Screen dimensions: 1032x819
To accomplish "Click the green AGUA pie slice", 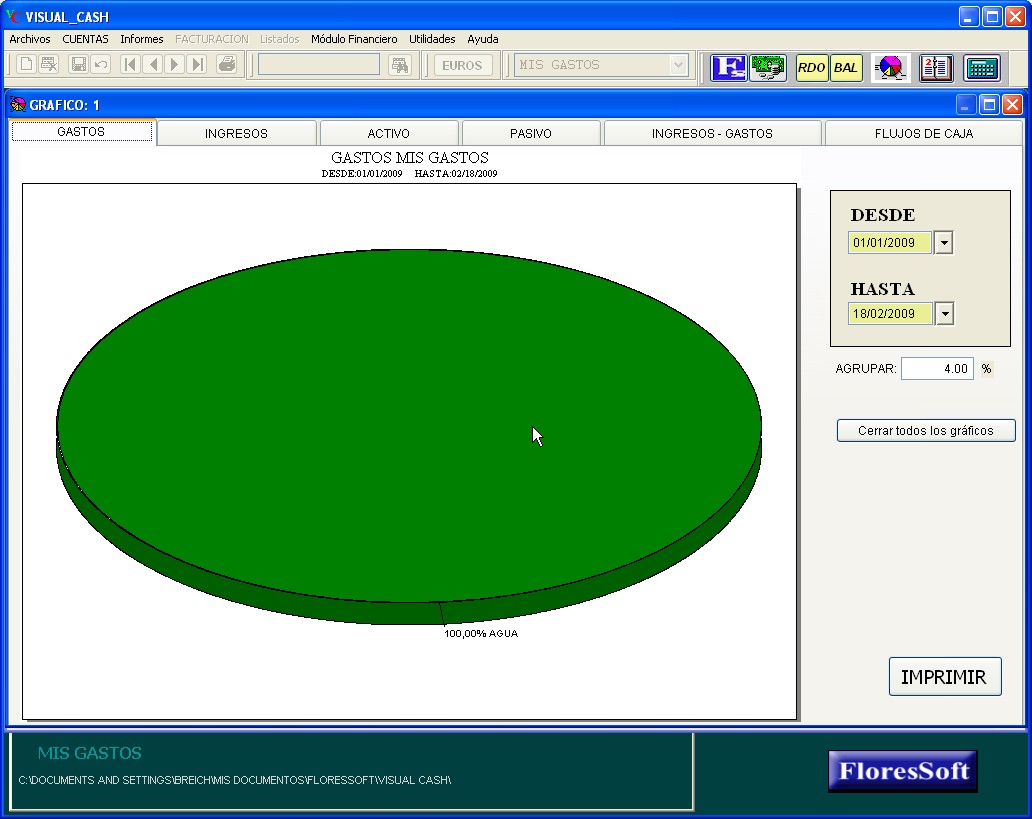I will point(409,426).
